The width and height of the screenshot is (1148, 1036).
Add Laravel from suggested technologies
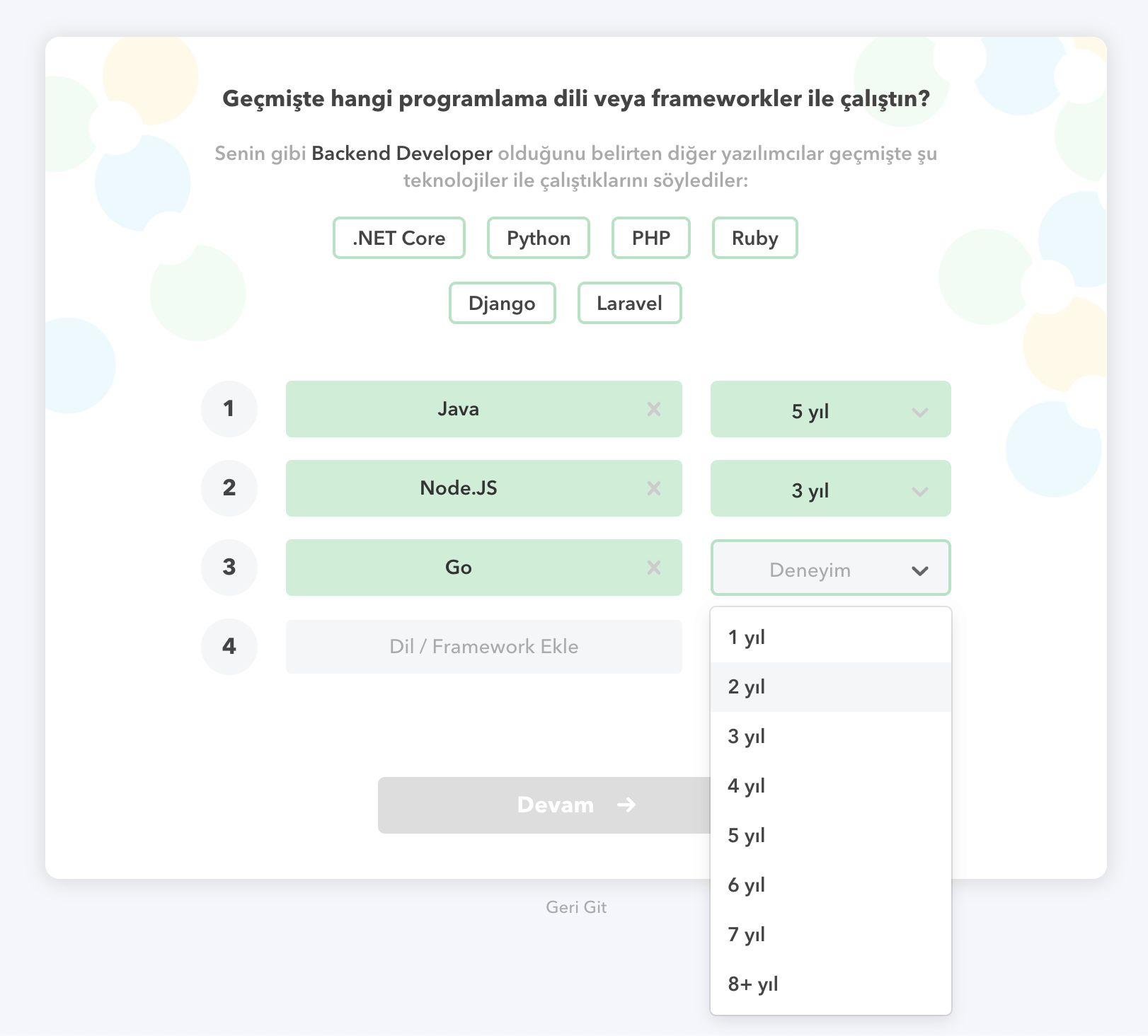[x=628, y=303]
